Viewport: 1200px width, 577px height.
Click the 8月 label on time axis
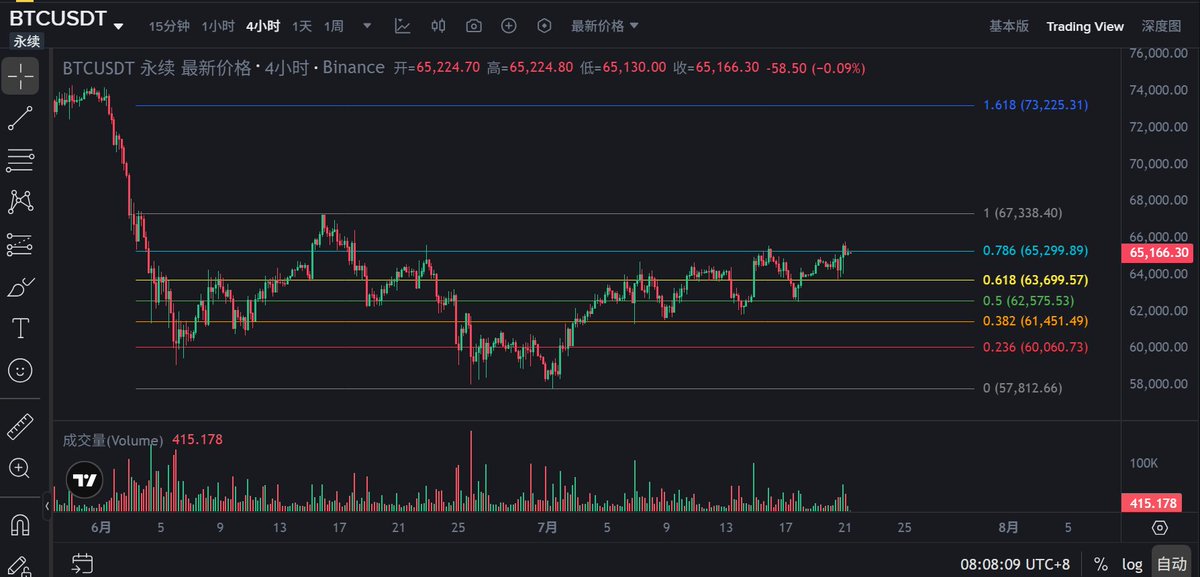tap(1008, 527)
